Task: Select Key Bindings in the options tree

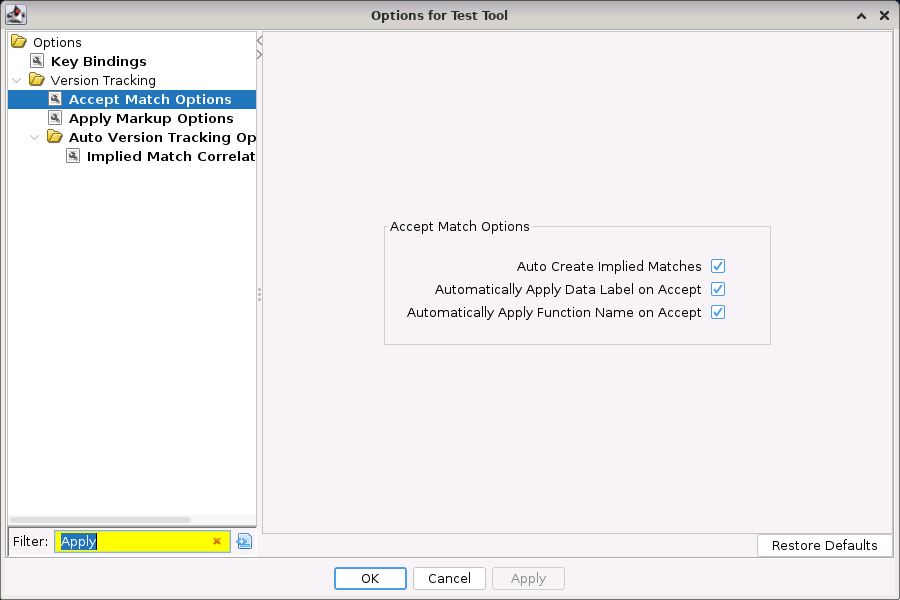Action: [x=98, y=61]
